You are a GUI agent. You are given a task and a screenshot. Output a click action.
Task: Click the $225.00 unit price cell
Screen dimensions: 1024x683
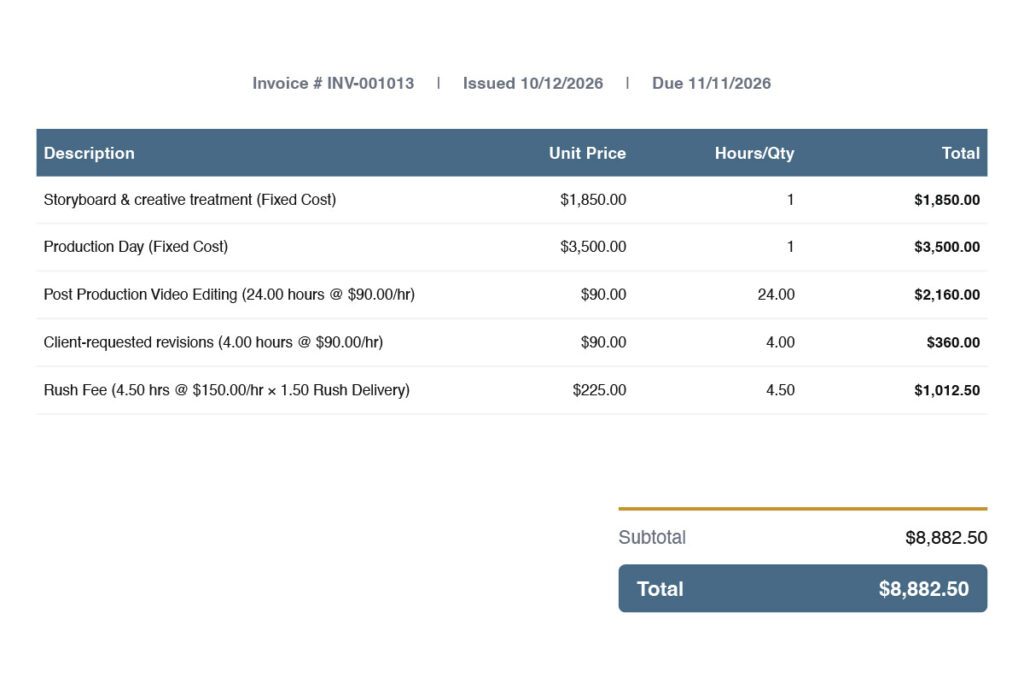(x=599, y=390)
